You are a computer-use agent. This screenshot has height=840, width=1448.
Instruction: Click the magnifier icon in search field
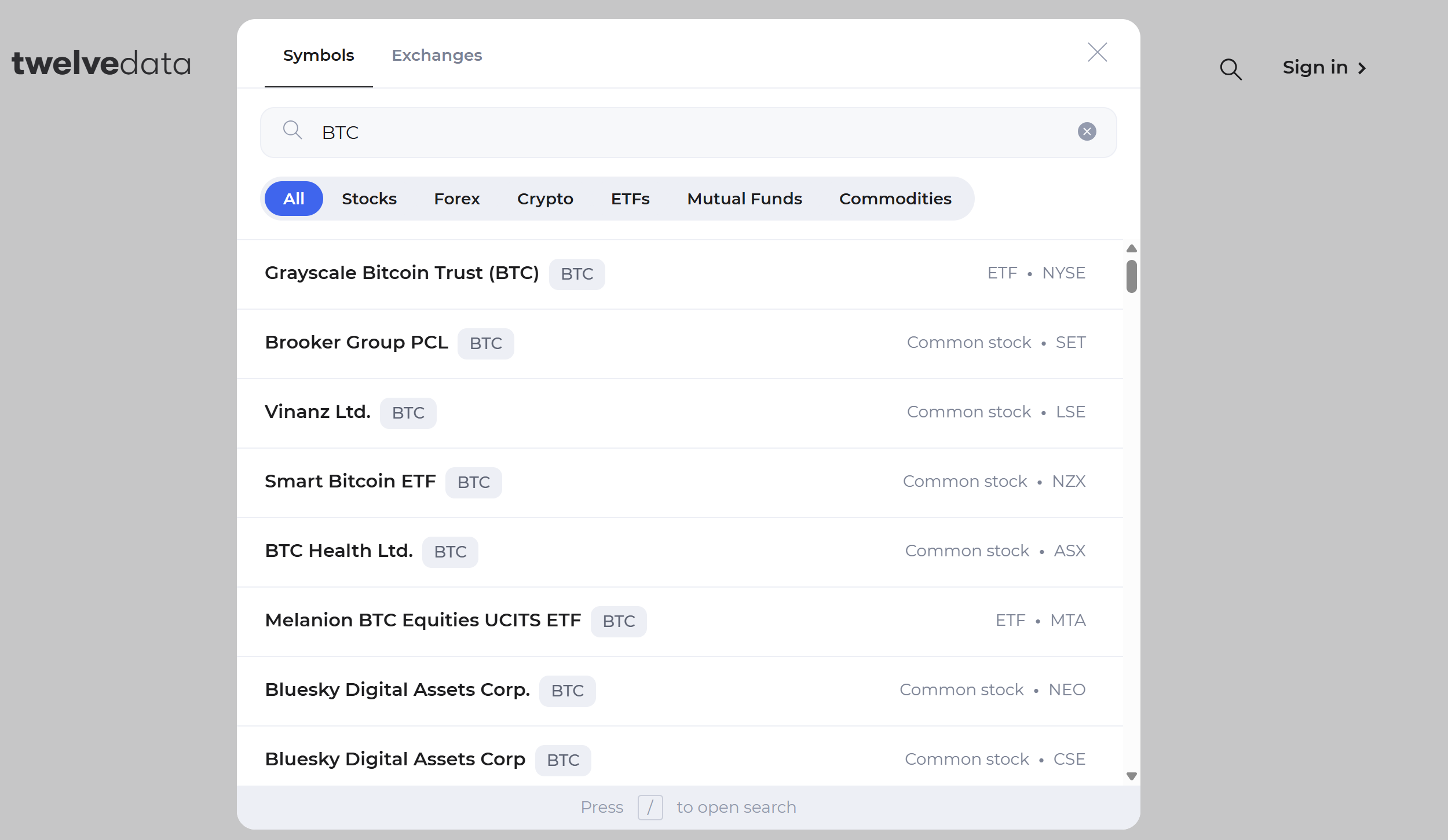point(292,130)
